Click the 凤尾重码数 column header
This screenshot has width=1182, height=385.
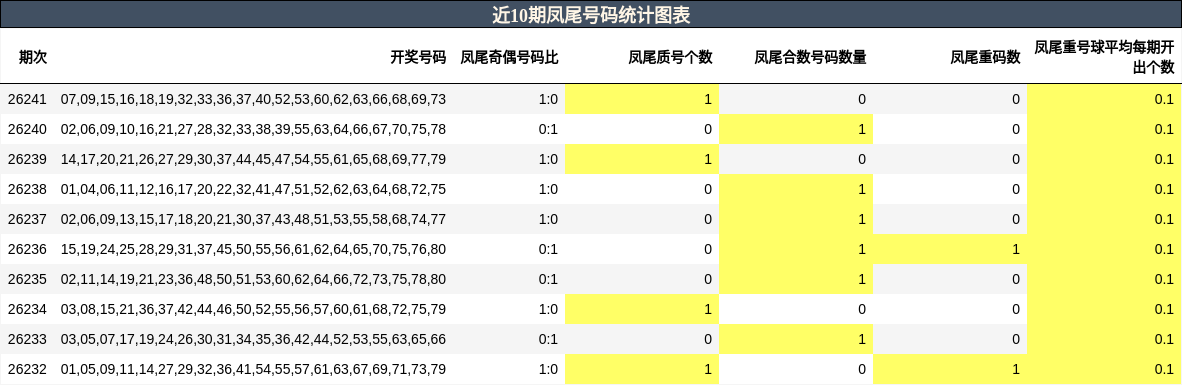pos(986,57)
